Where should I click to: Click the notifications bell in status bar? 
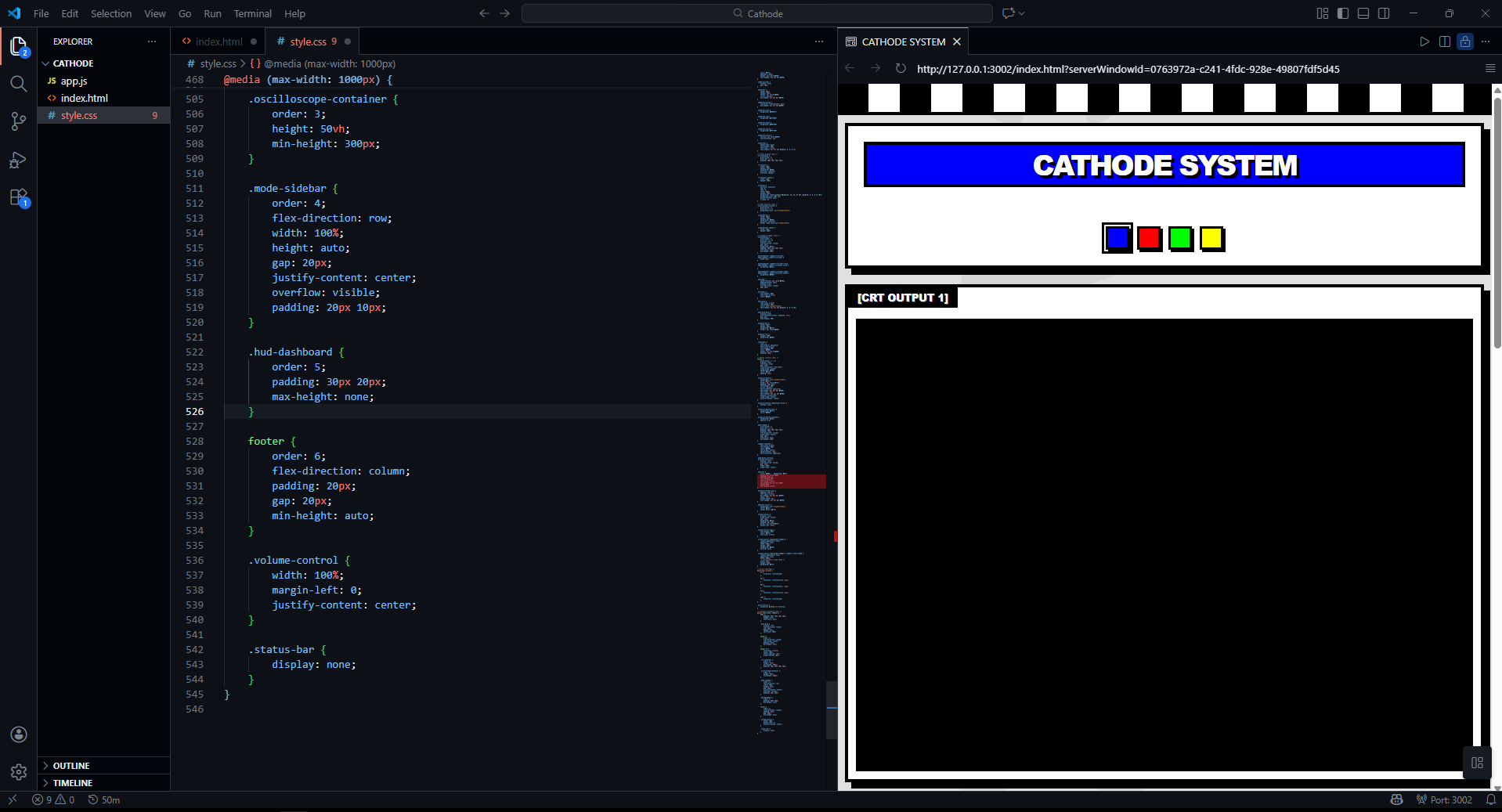pos(1491,799)
